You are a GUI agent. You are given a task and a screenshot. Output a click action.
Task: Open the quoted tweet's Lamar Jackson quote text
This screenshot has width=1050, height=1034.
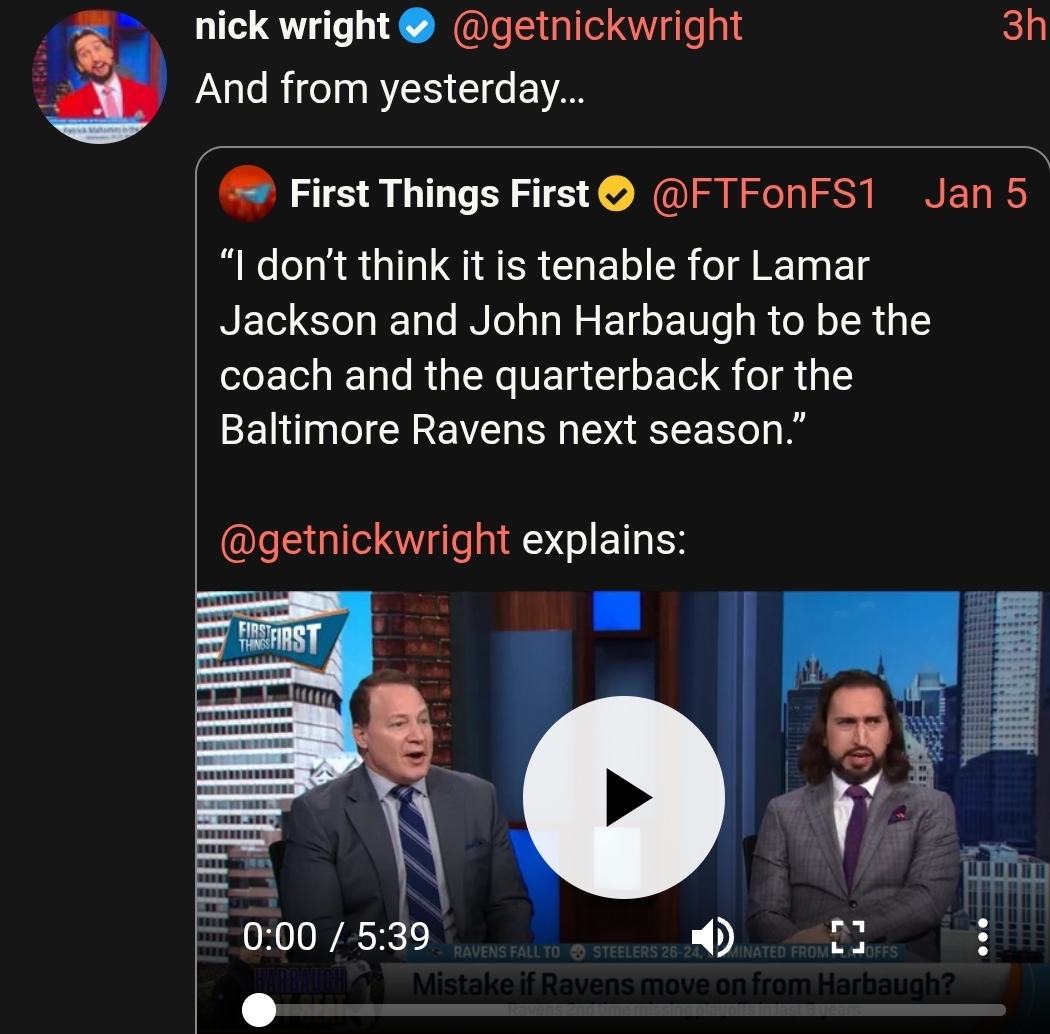pyautogui.click(x=575, y=347)
